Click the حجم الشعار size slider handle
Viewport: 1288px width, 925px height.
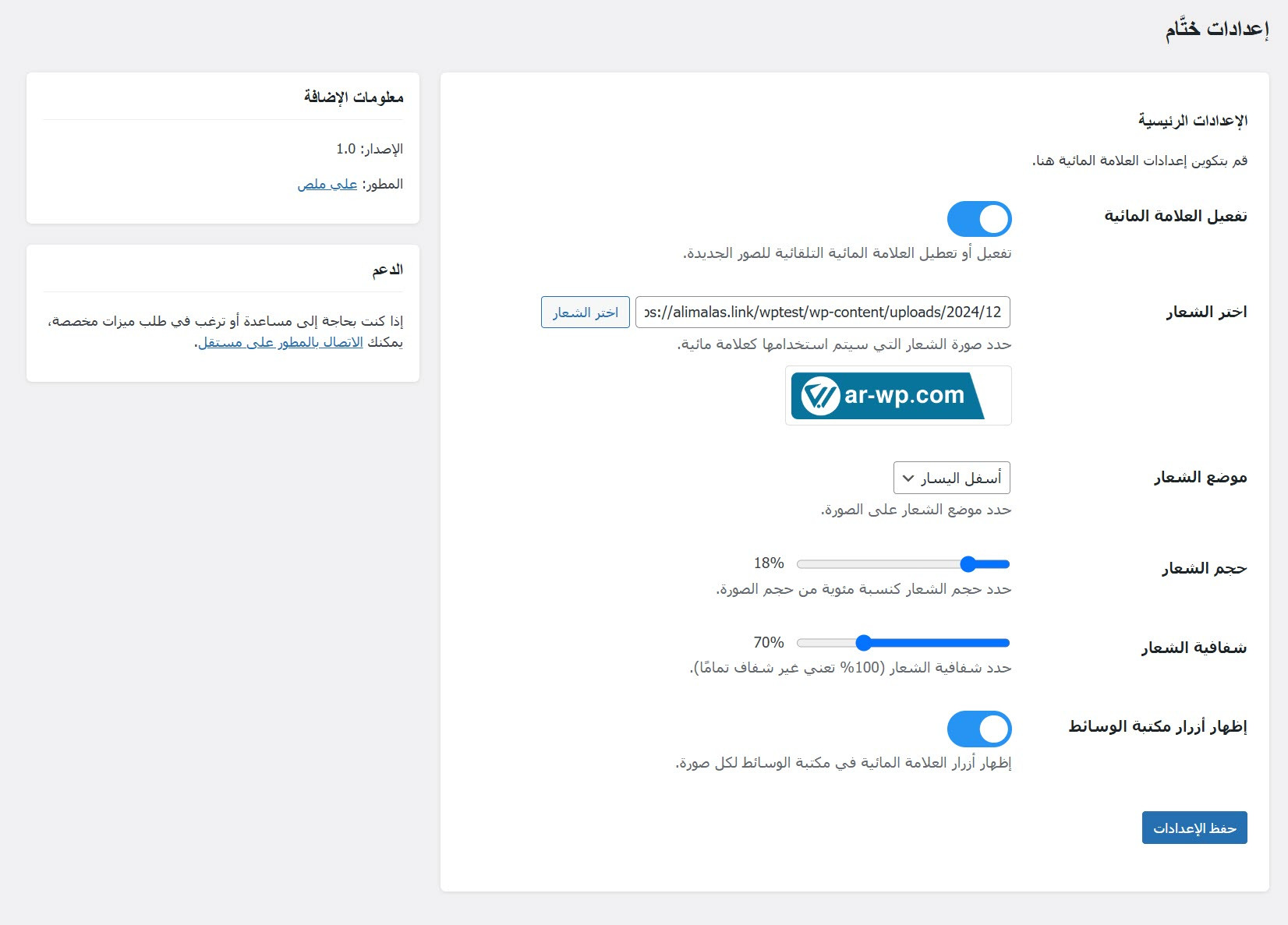pos(968,564)
